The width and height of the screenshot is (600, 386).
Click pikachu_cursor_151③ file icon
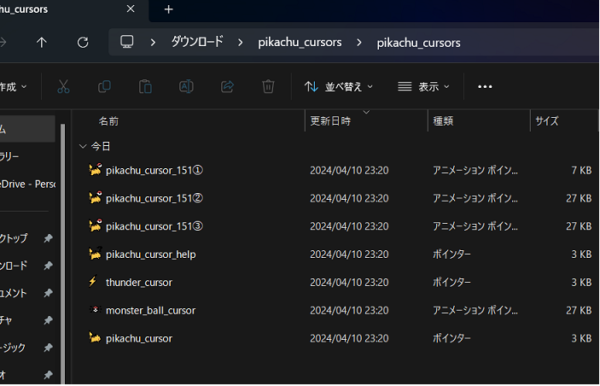click(95, 226)
